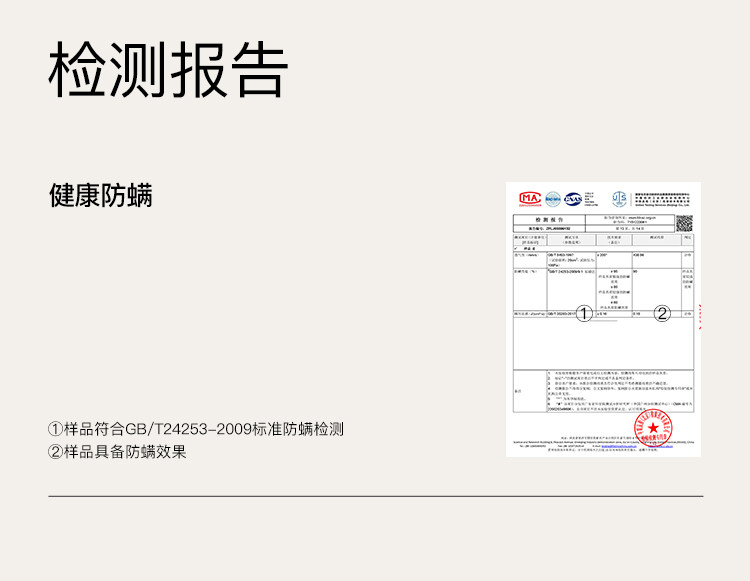This screenshot has height=581, width=750.
Task: Click the table header row in the report
Action: point(603,239)
